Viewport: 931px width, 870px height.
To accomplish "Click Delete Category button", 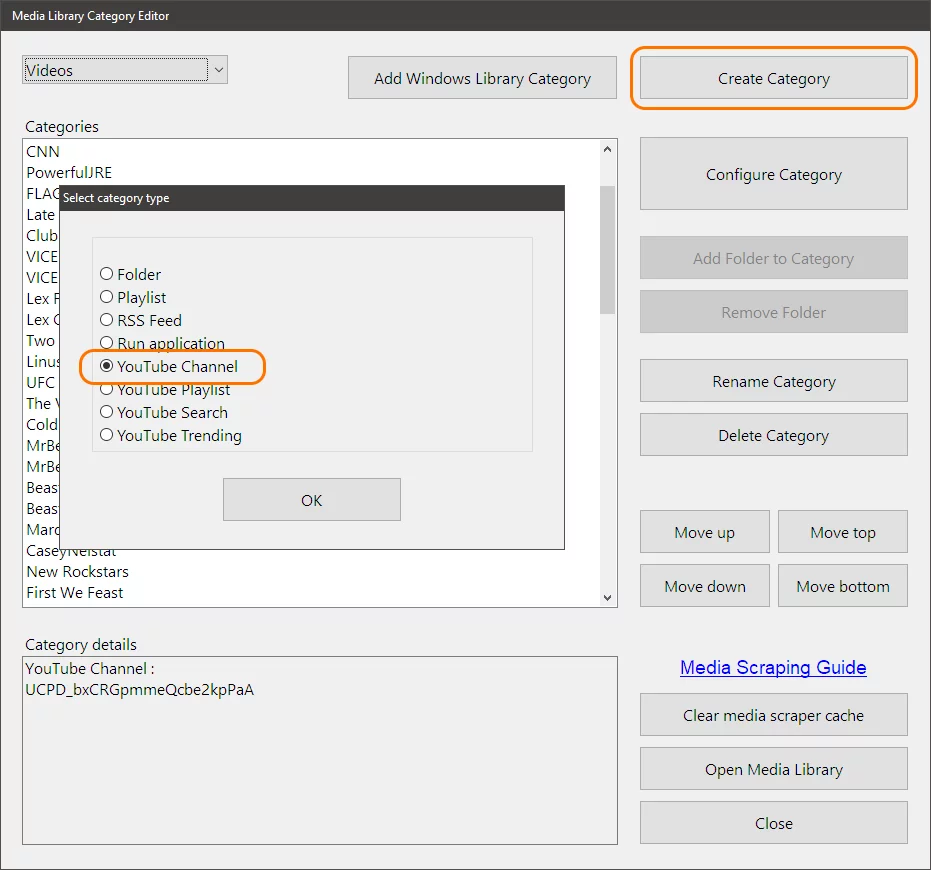I will click(x=774, y=435).
